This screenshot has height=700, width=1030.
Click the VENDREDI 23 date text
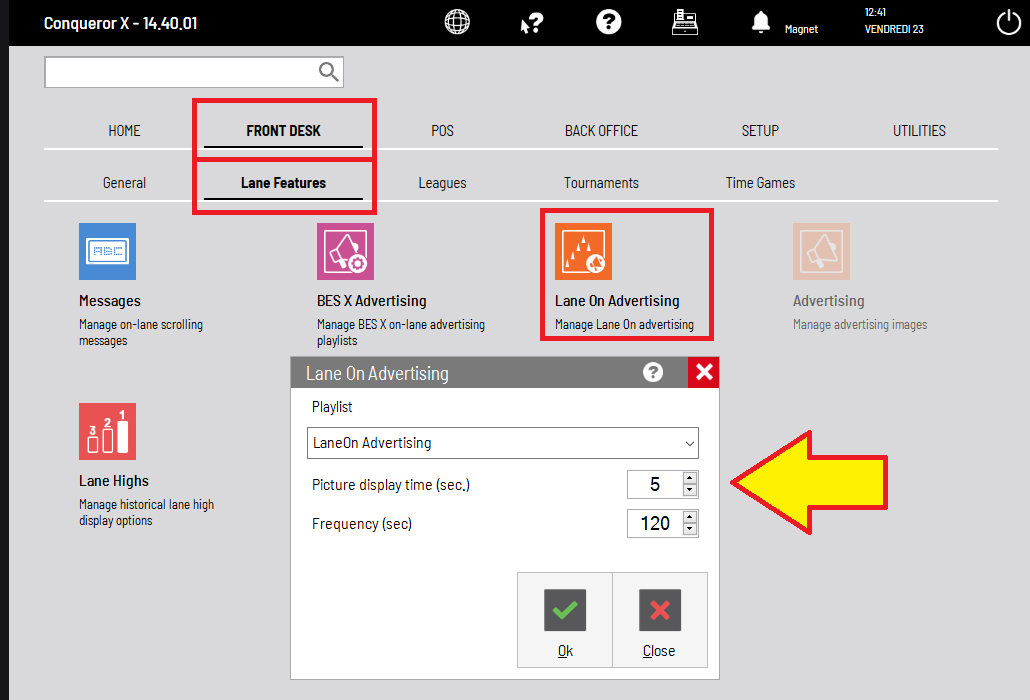pos(894,29)
